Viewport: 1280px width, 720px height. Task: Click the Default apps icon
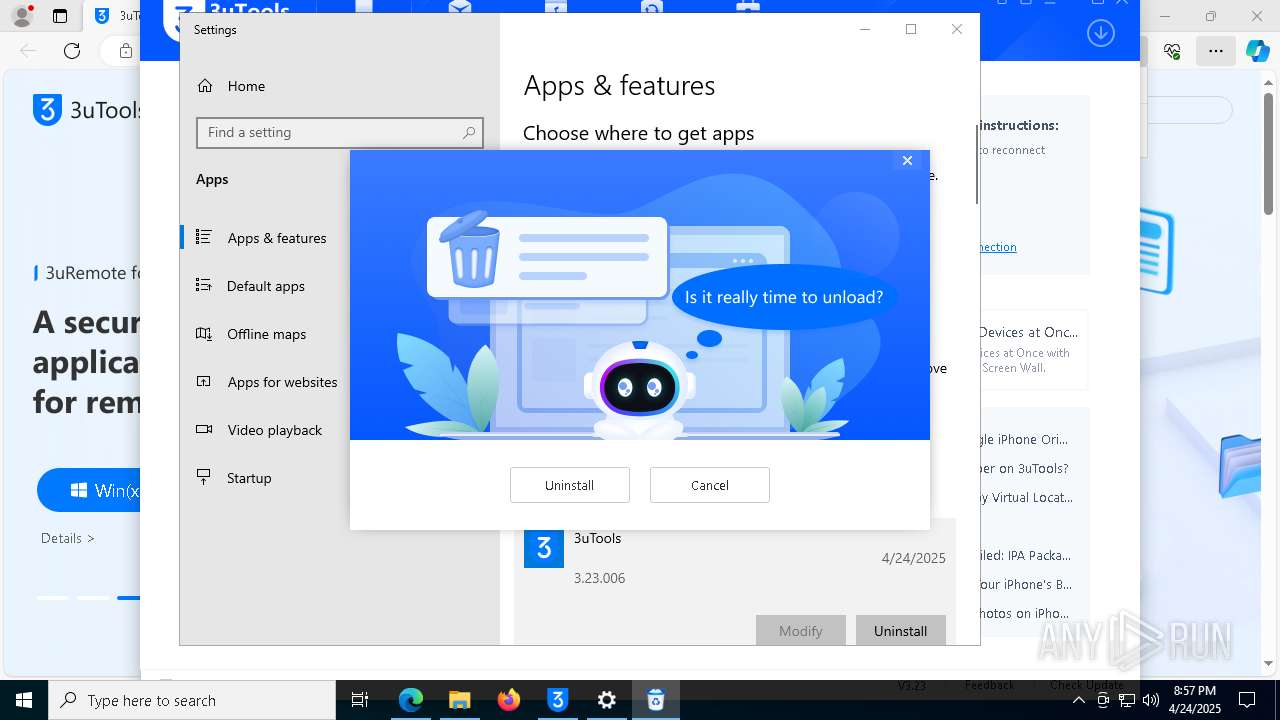click(x=204, y=285)
